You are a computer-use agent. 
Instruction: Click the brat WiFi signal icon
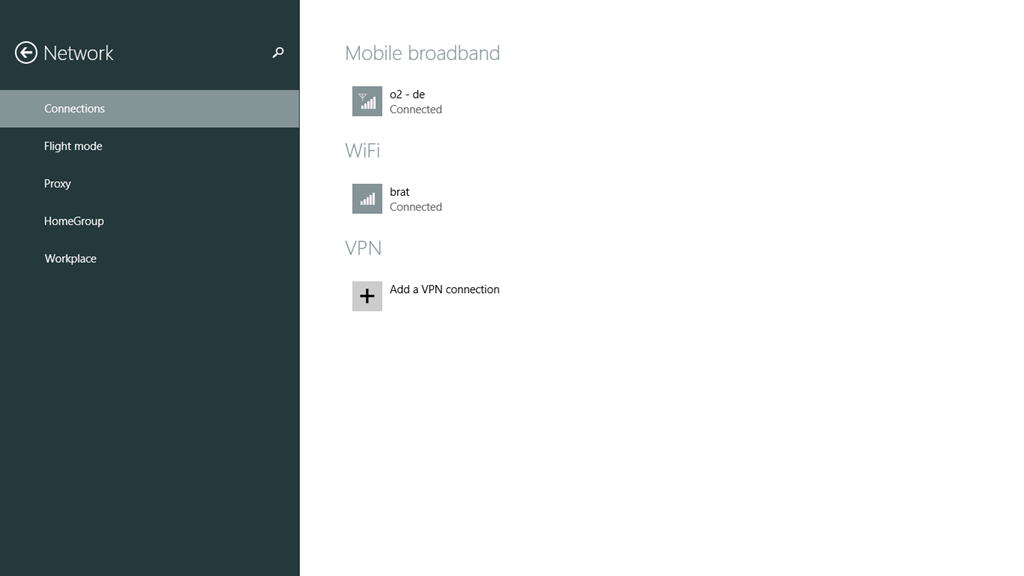click(x=367, y=199)
